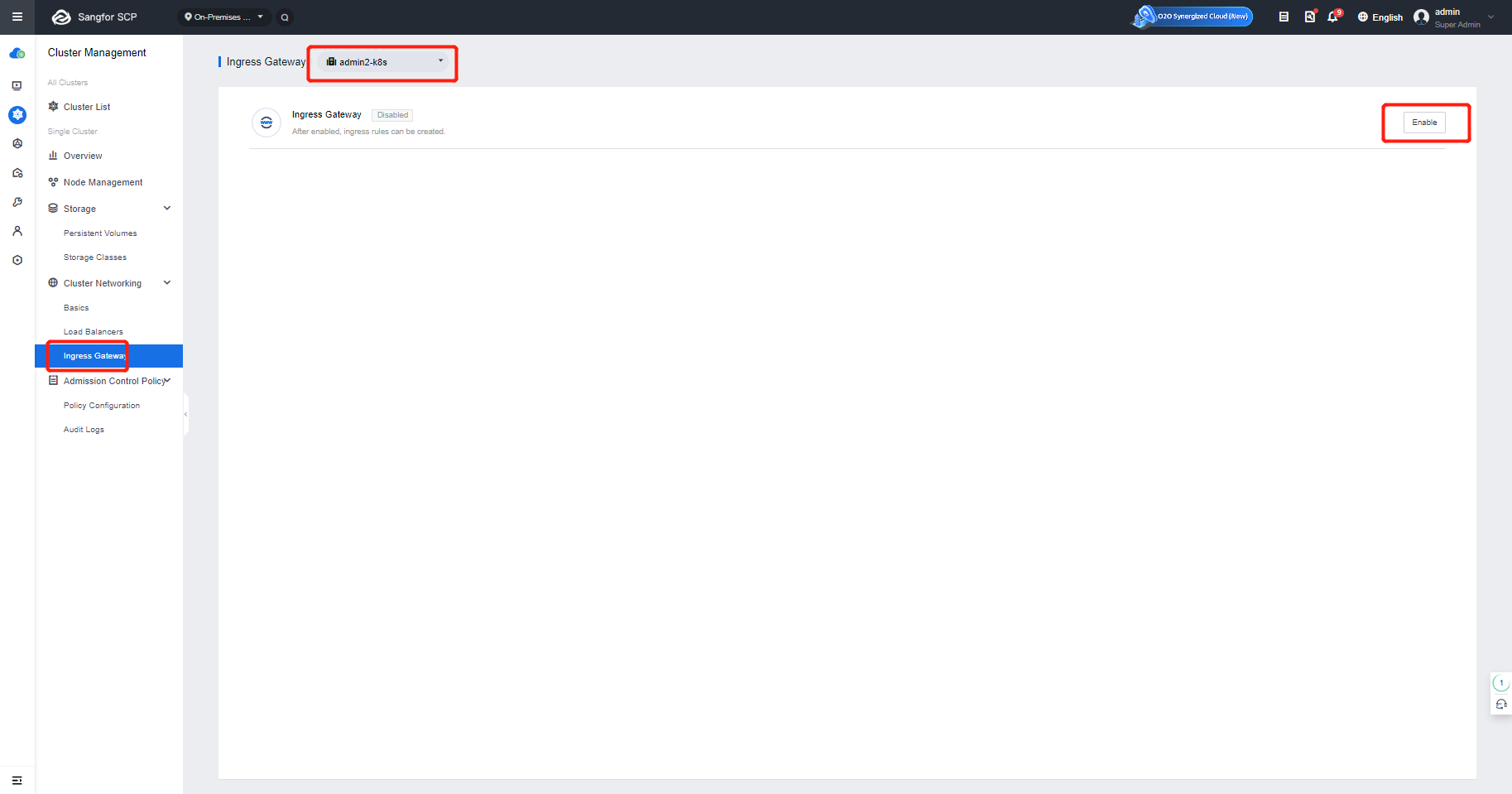Viewport: 1512px width, 794px height.
Task: Click the Super Admin role label
Action: [1457, 25]
